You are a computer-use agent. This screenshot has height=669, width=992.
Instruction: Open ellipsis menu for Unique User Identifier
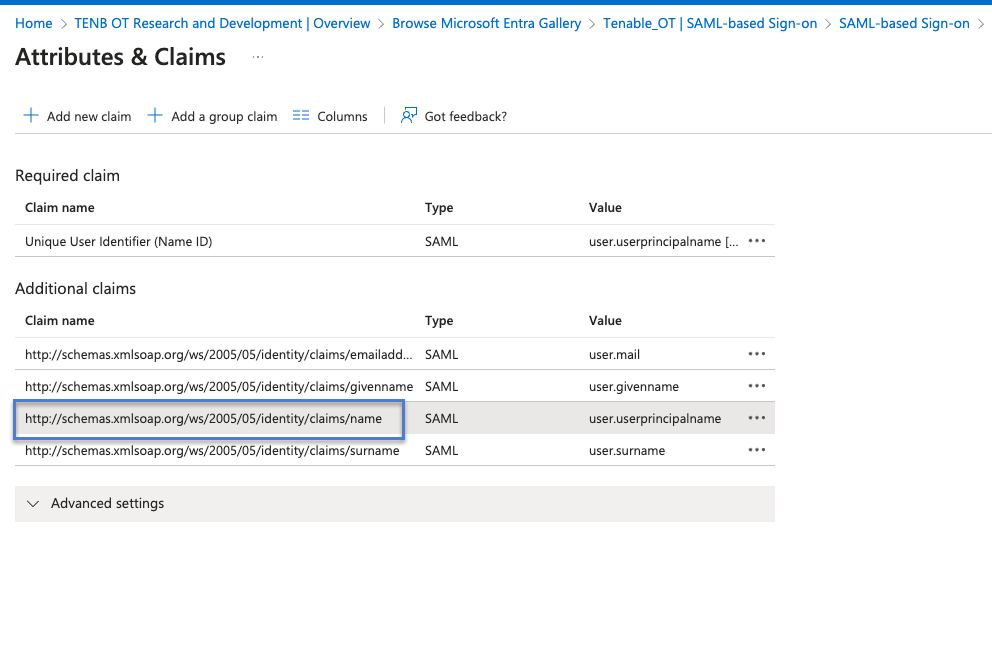(757, 241)
